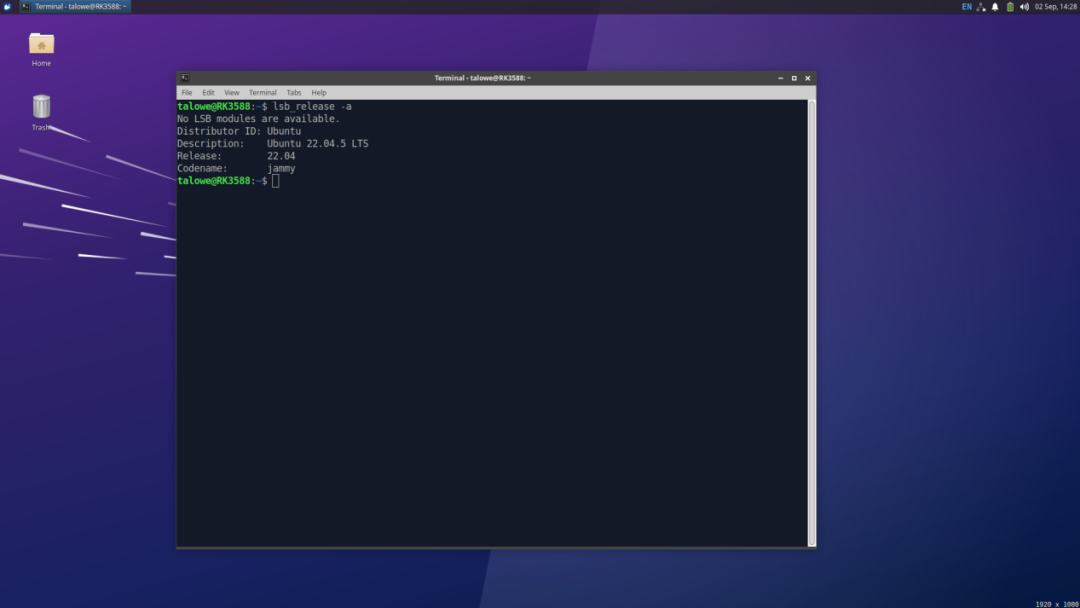Open the Edit menu

coord(208,93)
